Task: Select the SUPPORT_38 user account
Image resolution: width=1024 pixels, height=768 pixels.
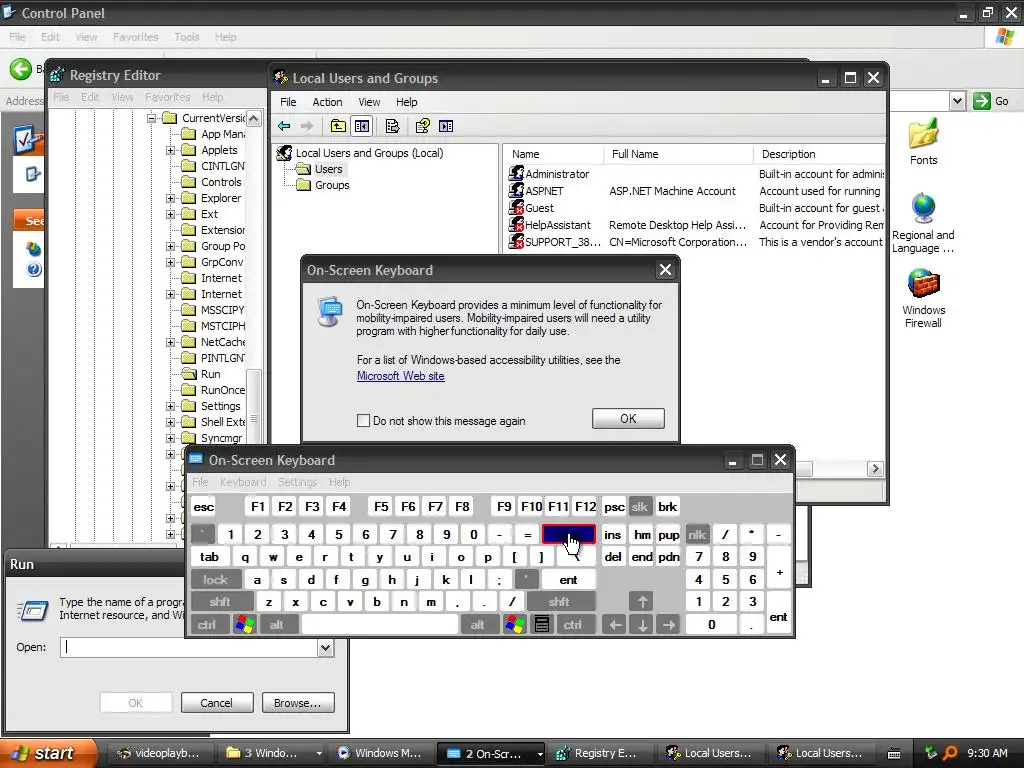Action: [x=562, y=242]
